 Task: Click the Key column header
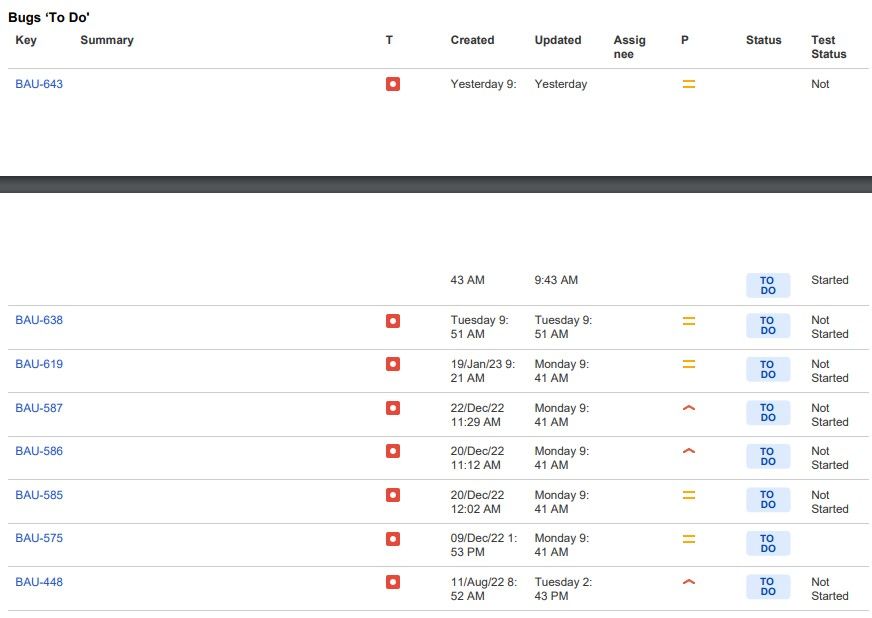pyautogui.click(x=26, y=40)
